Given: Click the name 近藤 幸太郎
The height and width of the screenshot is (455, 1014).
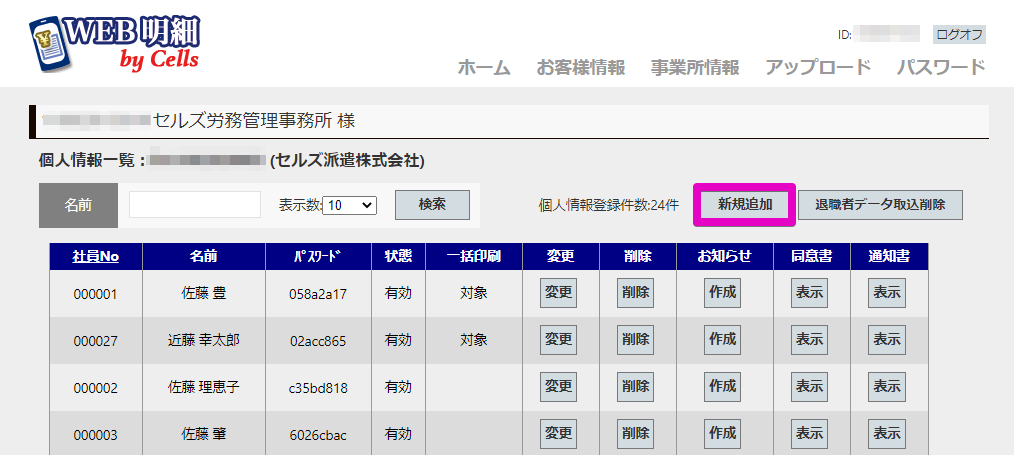Looking at the screenshot, I should [x=204, y=340].
